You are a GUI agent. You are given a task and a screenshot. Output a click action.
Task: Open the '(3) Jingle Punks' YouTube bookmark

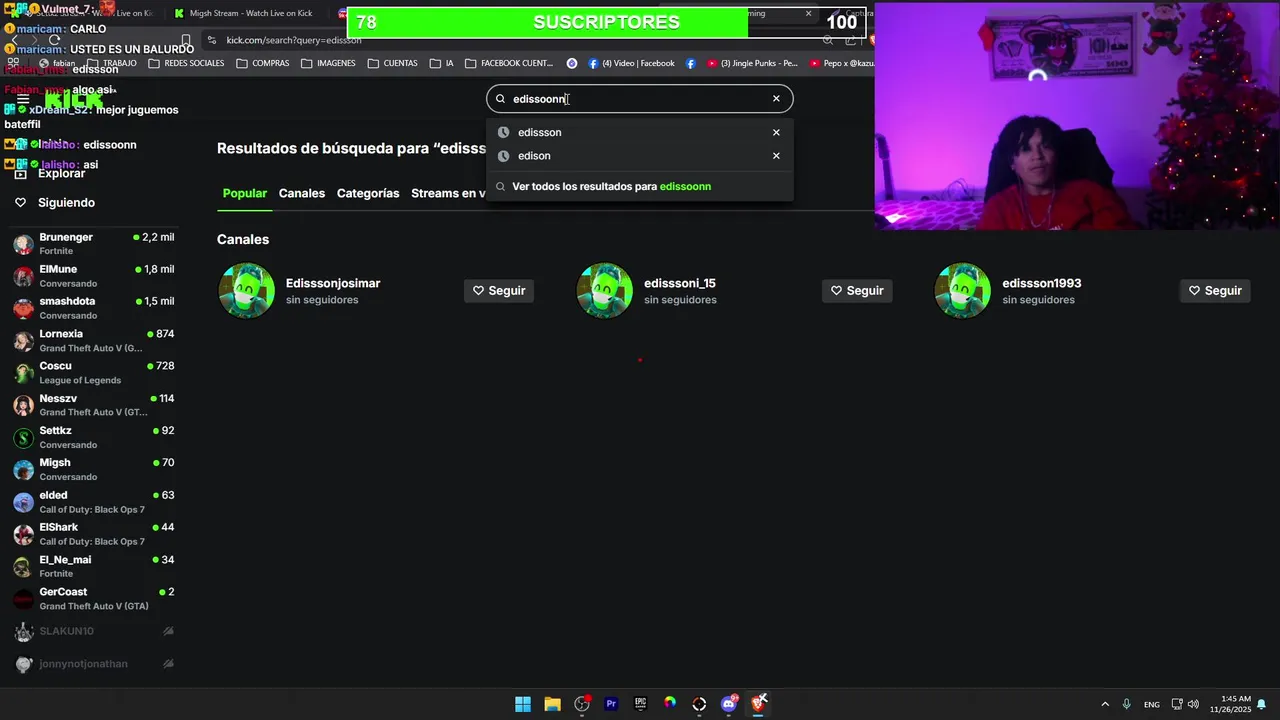coord(752,63)
